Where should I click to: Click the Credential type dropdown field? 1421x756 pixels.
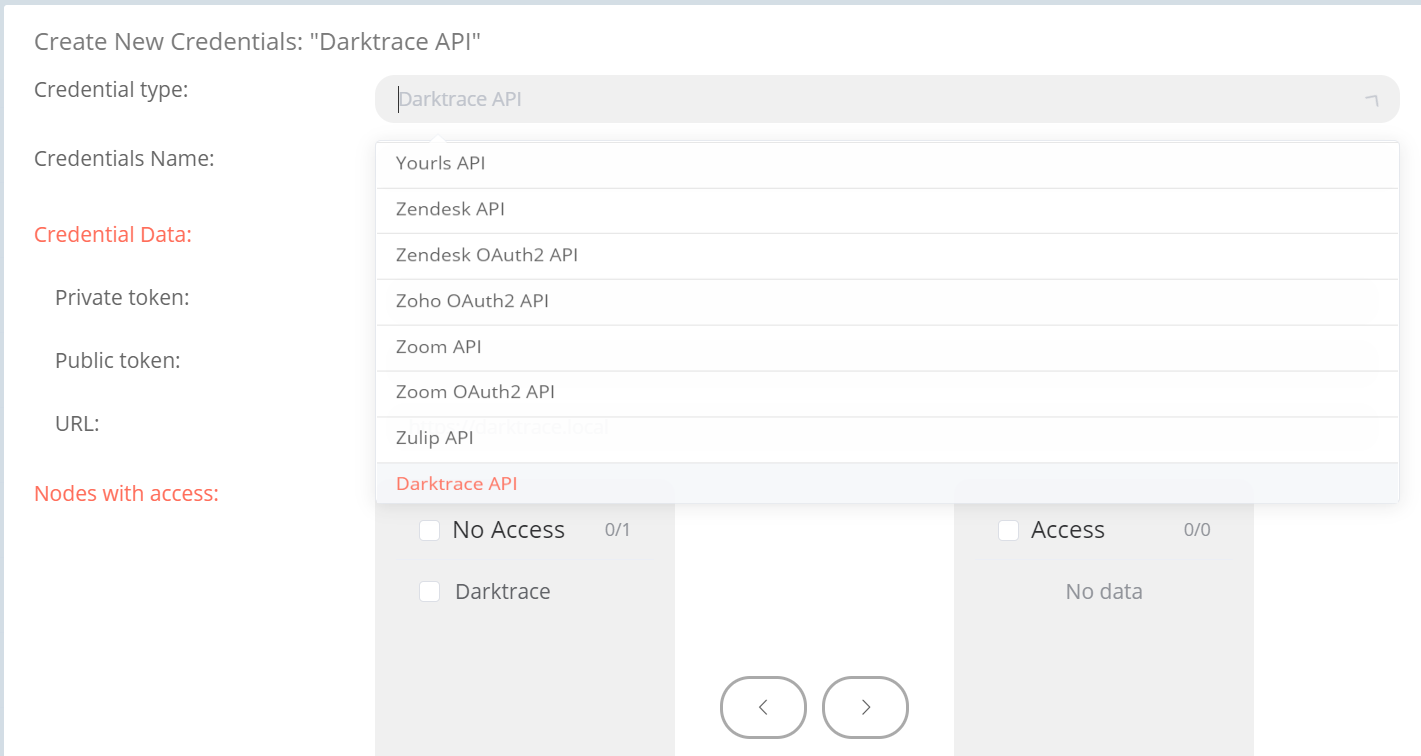(887, 99)
